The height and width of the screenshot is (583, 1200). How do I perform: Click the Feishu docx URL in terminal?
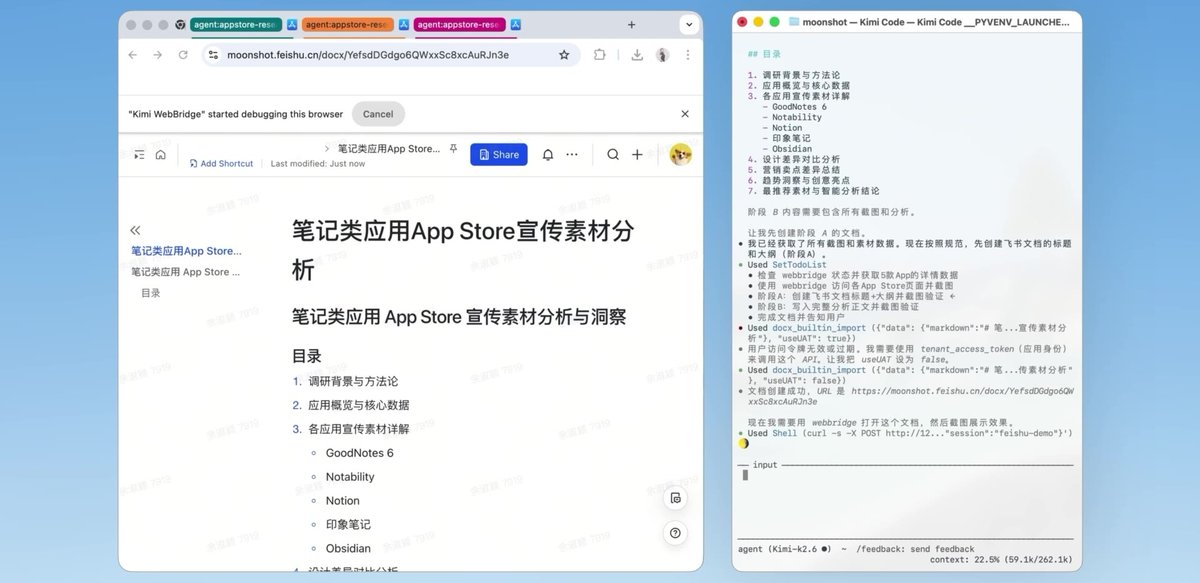pos(913,395)
